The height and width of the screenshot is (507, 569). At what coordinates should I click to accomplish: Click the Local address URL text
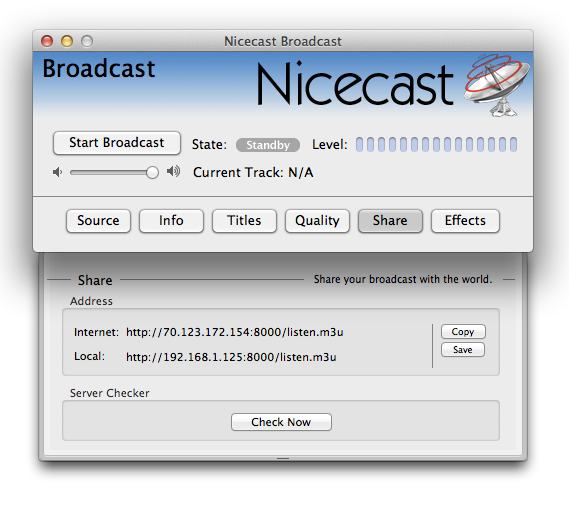pos(231,357)
